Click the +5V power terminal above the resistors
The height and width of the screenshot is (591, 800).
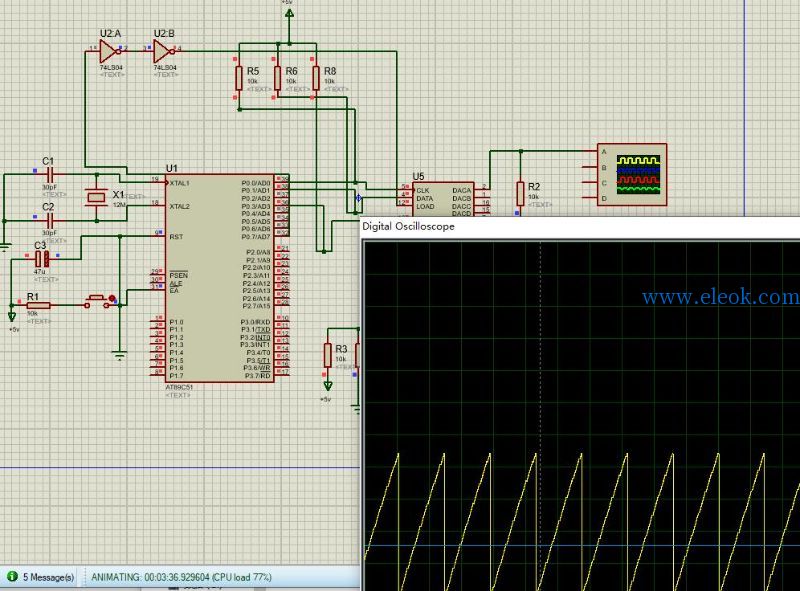(289, 13)
